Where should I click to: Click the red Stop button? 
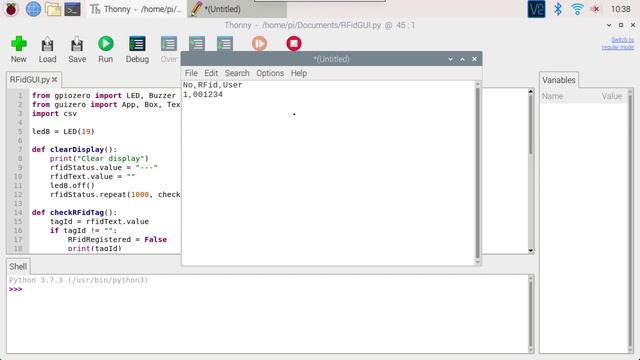pos(294,44)
